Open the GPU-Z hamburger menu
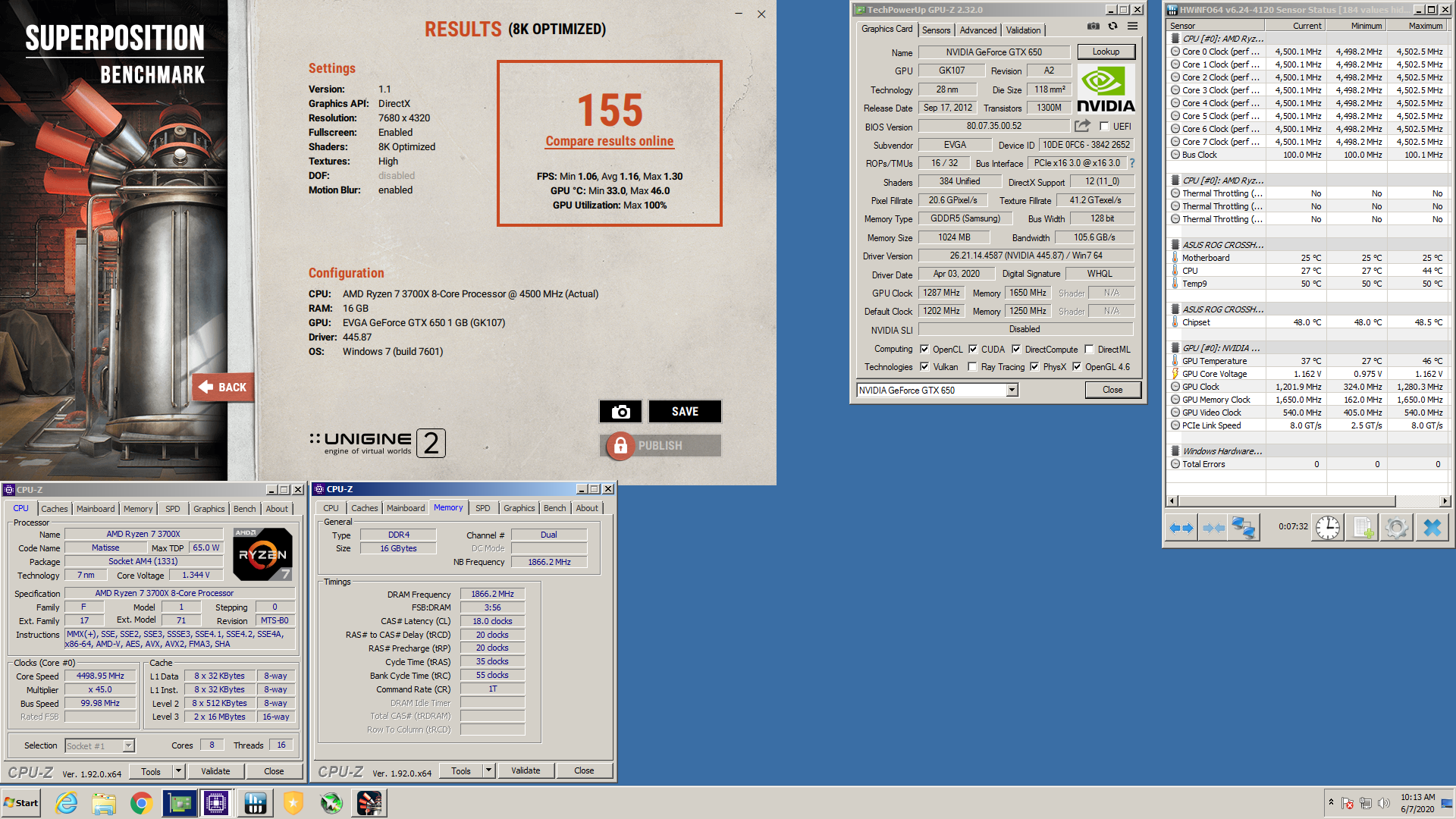This screenshot has height=819, width=1456. coord(1132,27)
